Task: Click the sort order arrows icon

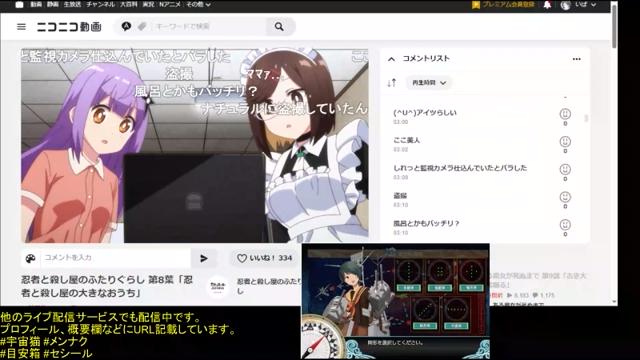Action: (391, 83)
